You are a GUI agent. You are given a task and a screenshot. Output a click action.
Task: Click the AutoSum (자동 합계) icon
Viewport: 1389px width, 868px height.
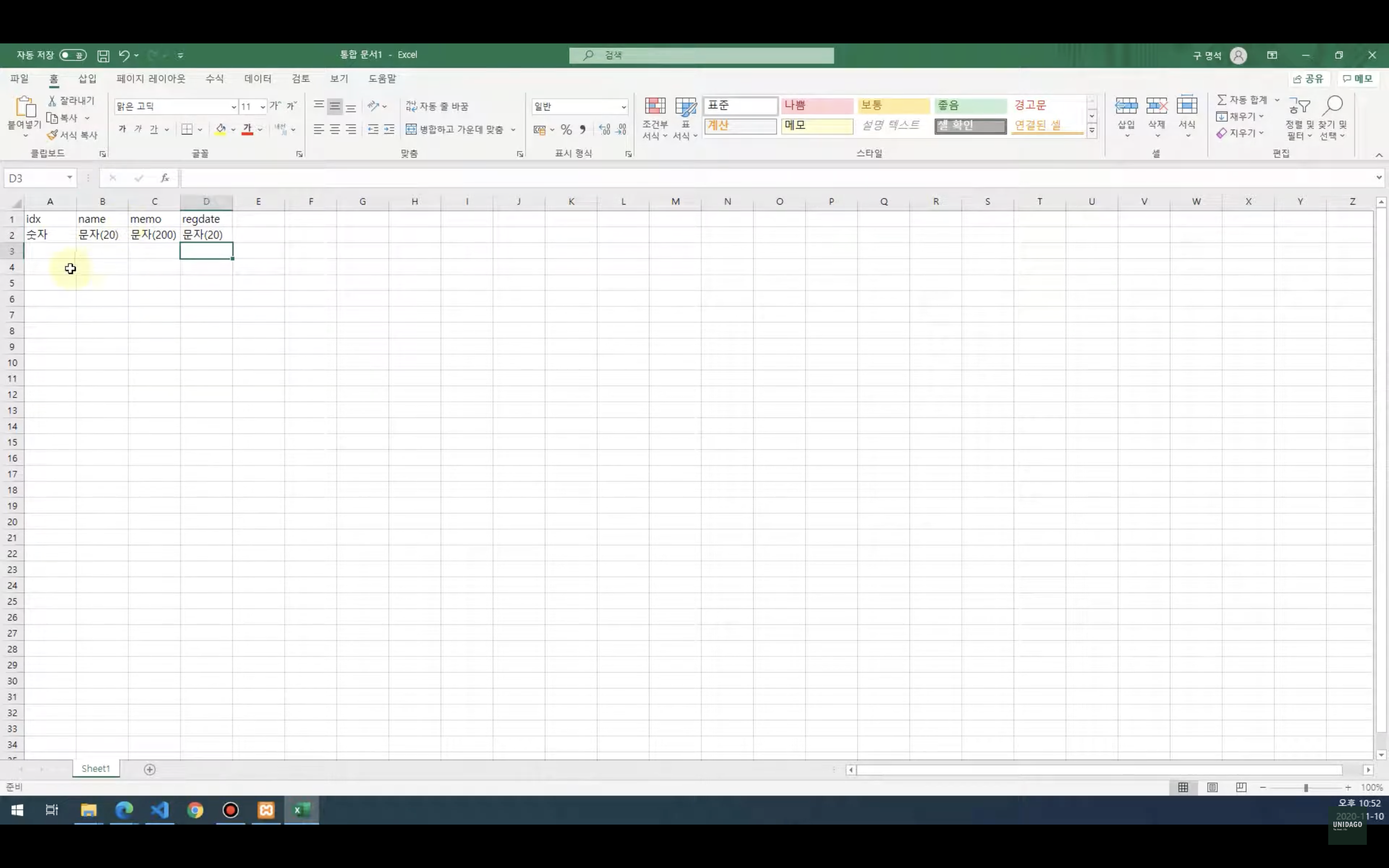tap(1223, 100)
